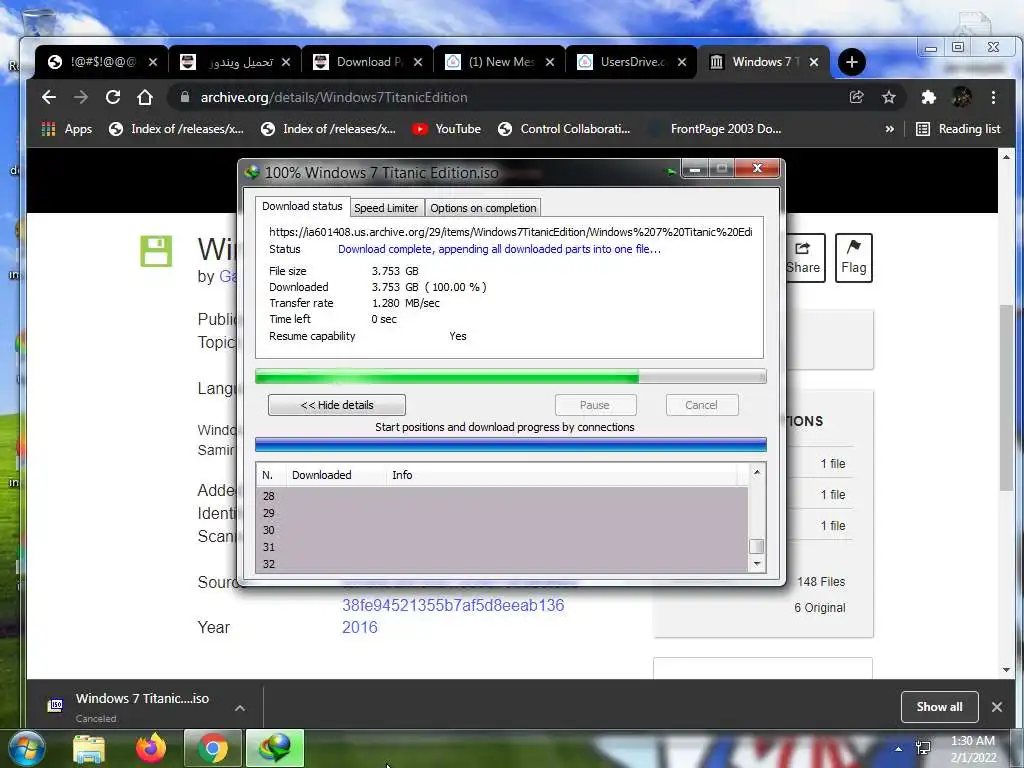The height and width of the screenshot is (768, 1024).
Task: Click the Cancel button in IDM dialog
Action: 701,405
